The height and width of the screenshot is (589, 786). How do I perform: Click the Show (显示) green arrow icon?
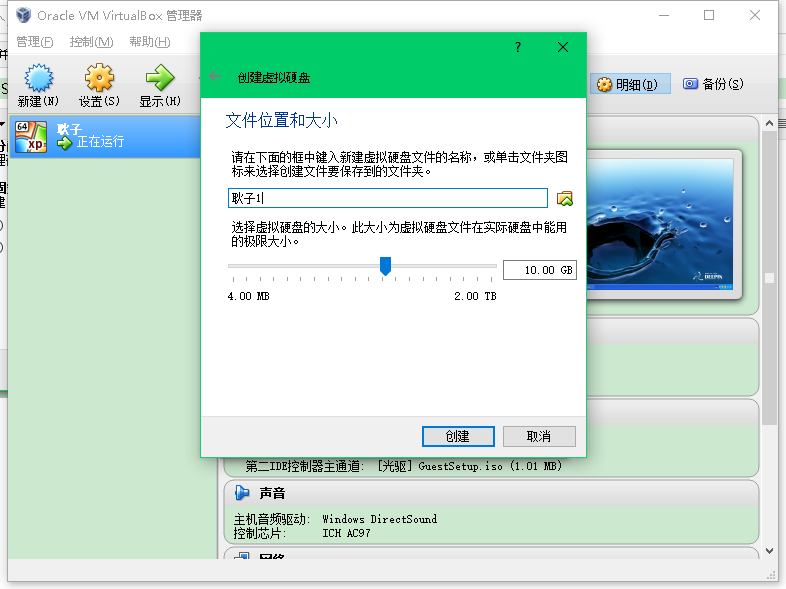point(160,78)
